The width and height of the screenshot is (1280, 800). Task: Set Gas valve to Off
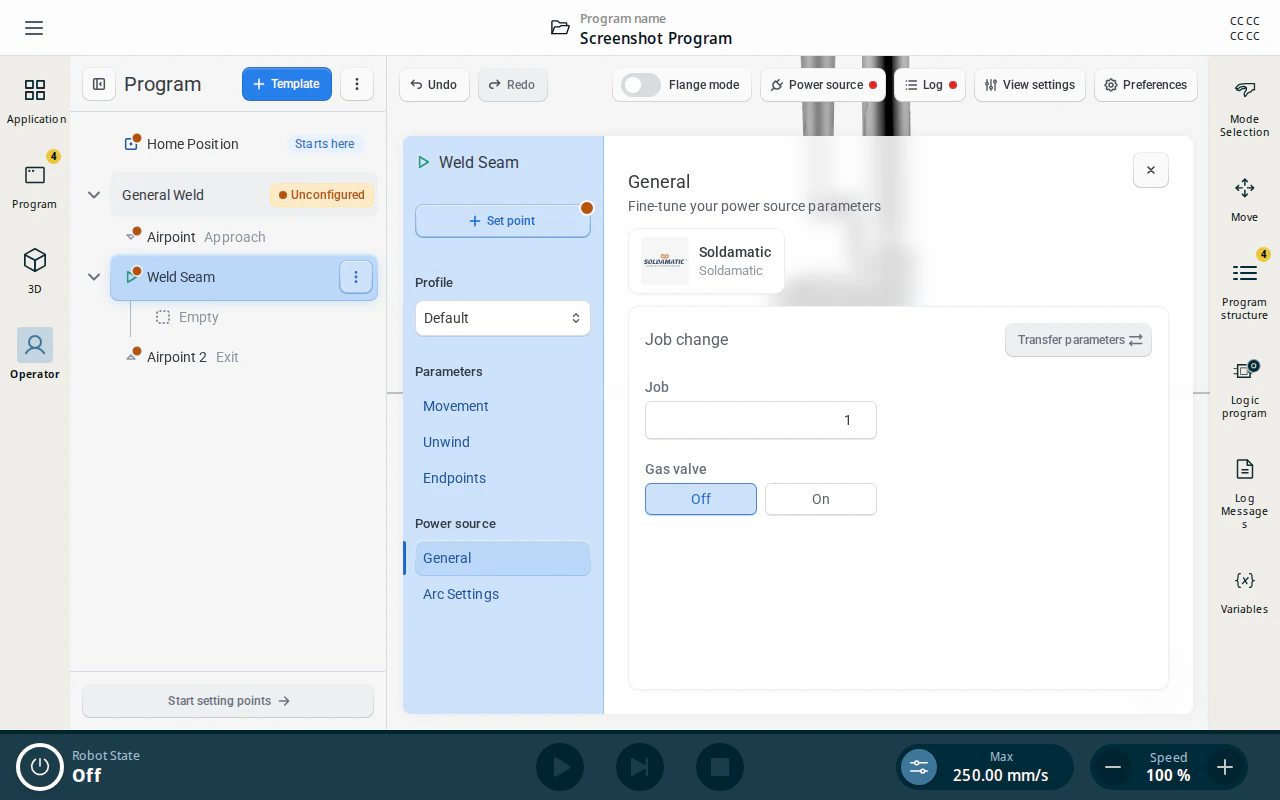[701, 499]
